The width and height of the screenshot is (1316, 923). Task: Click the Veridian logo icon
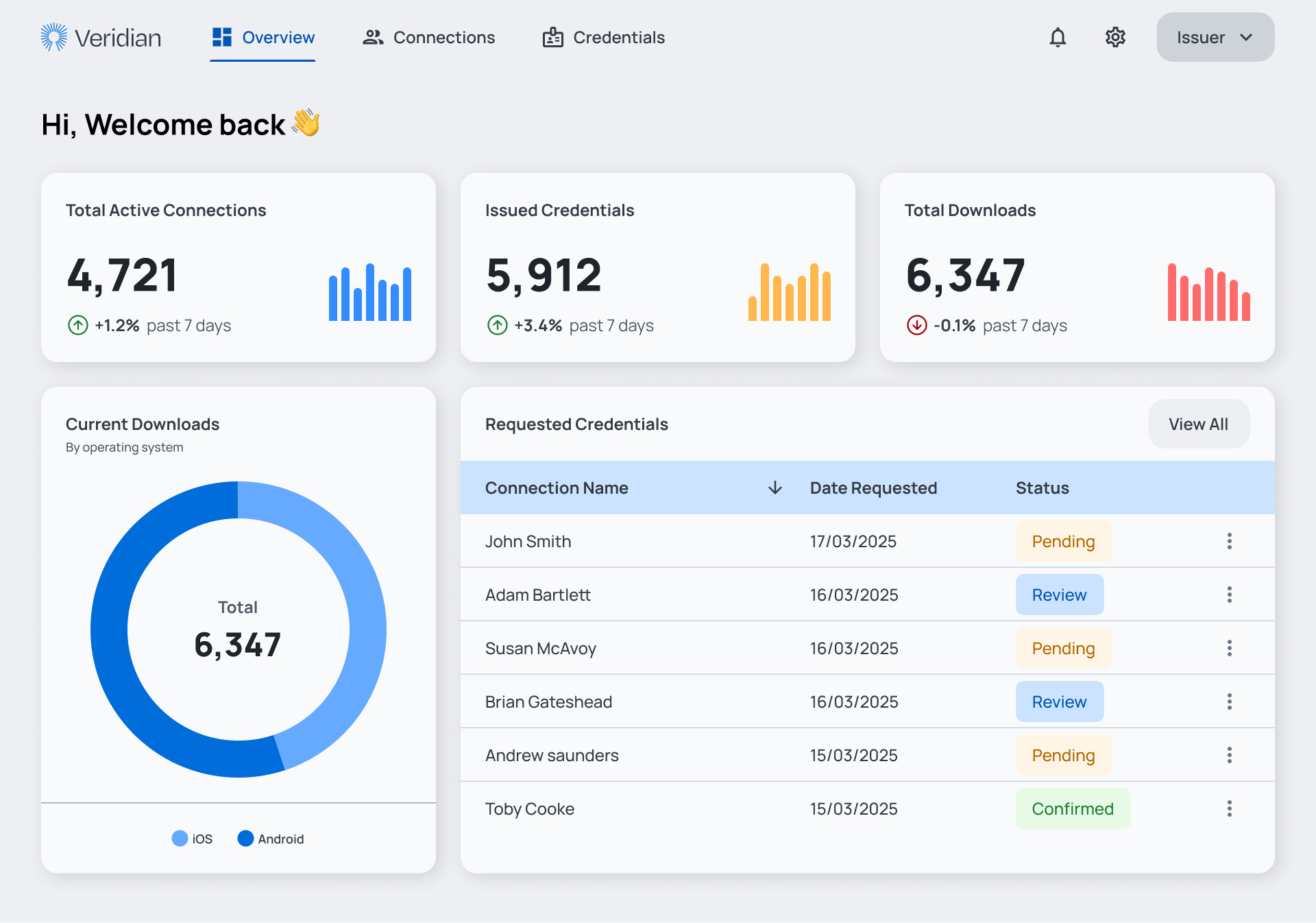[x=55, y=37]
